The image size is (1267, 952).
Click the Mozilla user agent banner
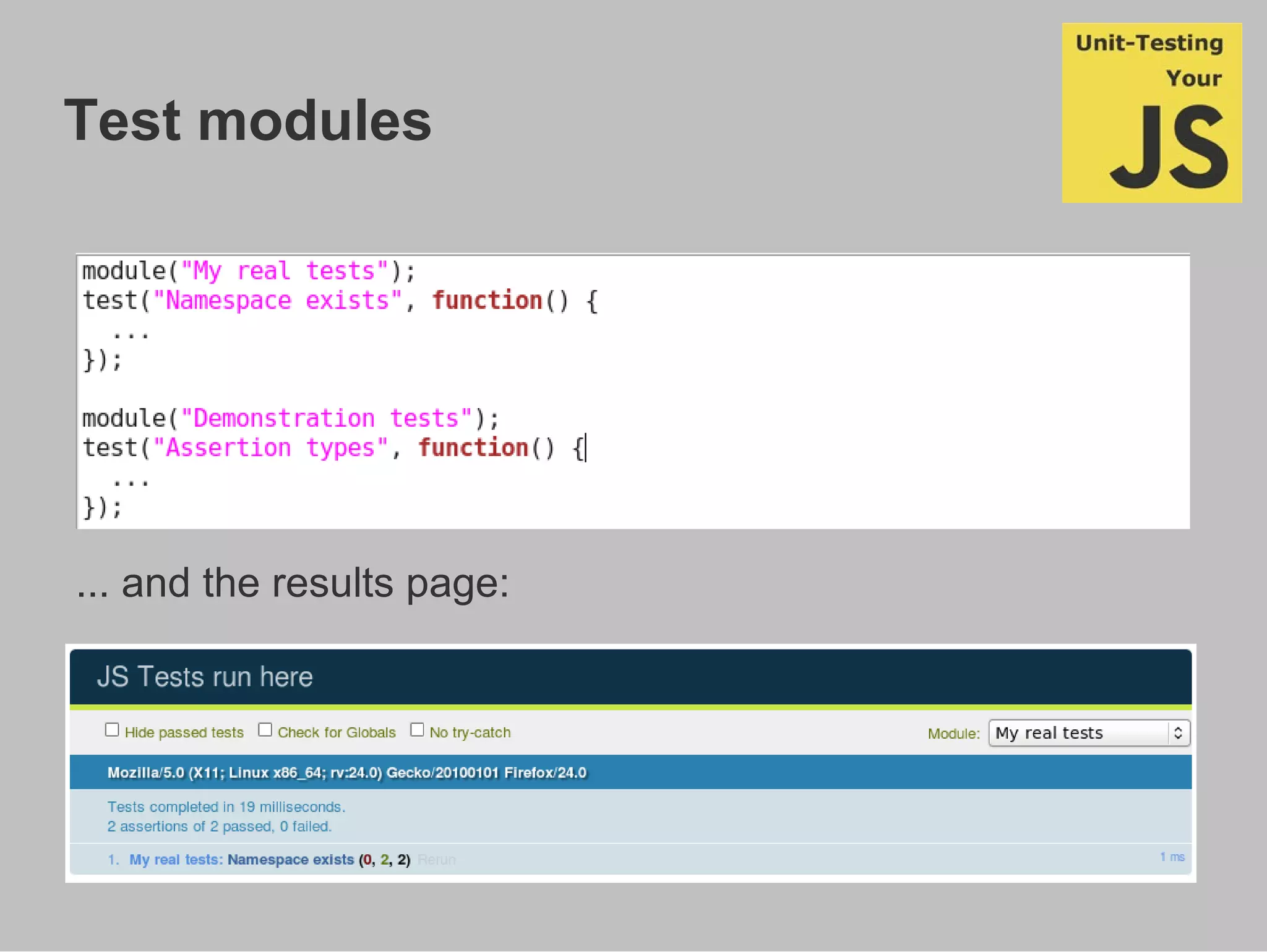pos(346,773)
